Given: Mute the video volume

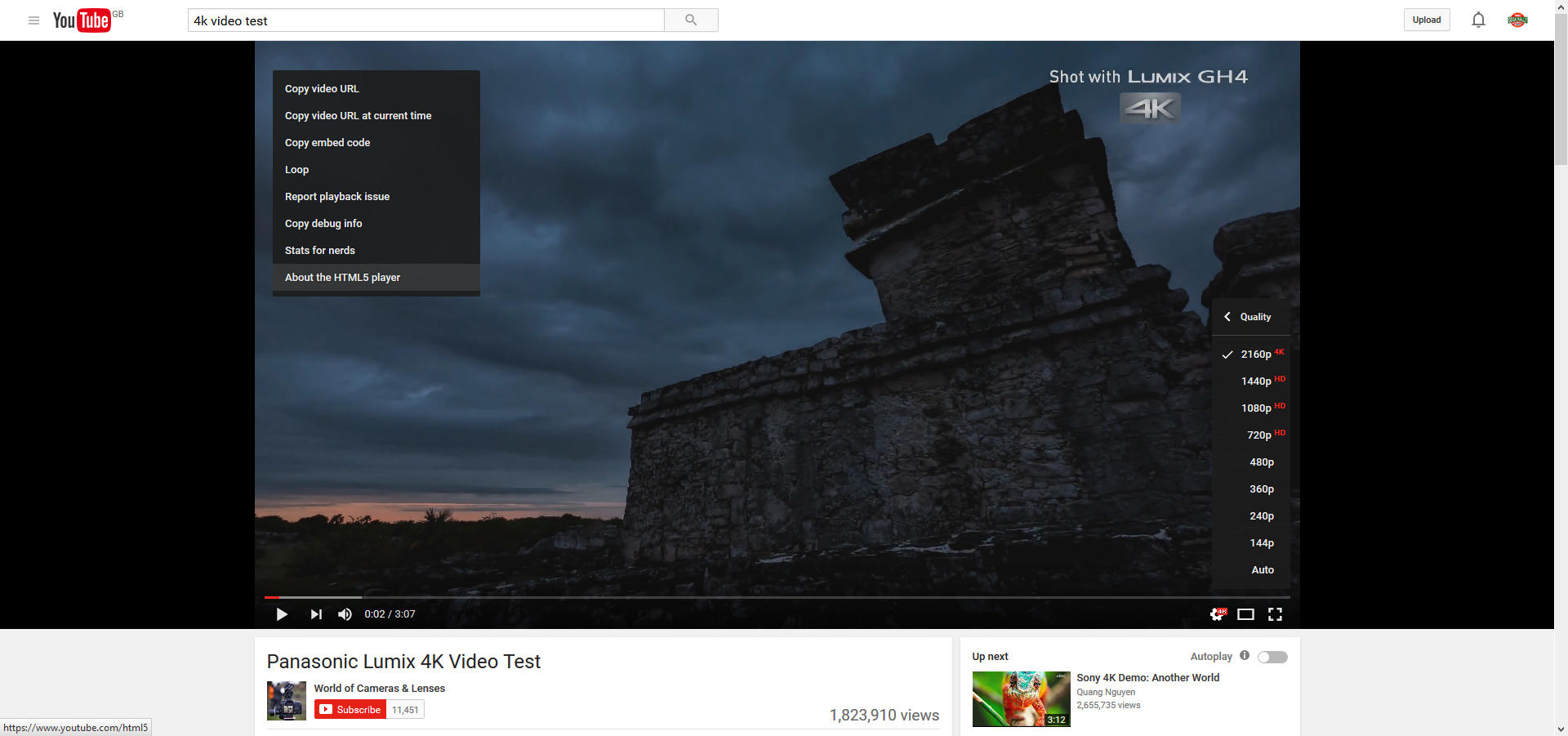Looking at the screenshot, I should click(345, 614).
